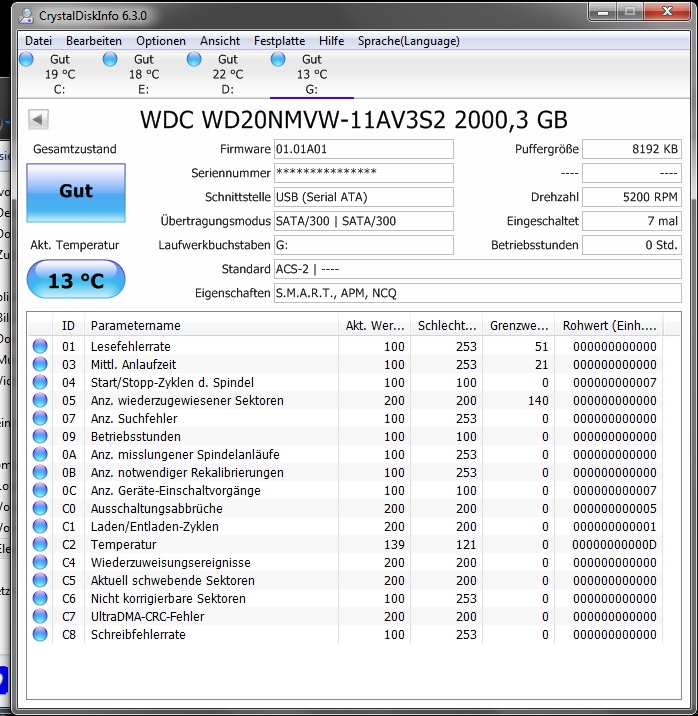Click raw value '000000000005' in Ausschaltungsabbrüche row

[x=614, y=508]
